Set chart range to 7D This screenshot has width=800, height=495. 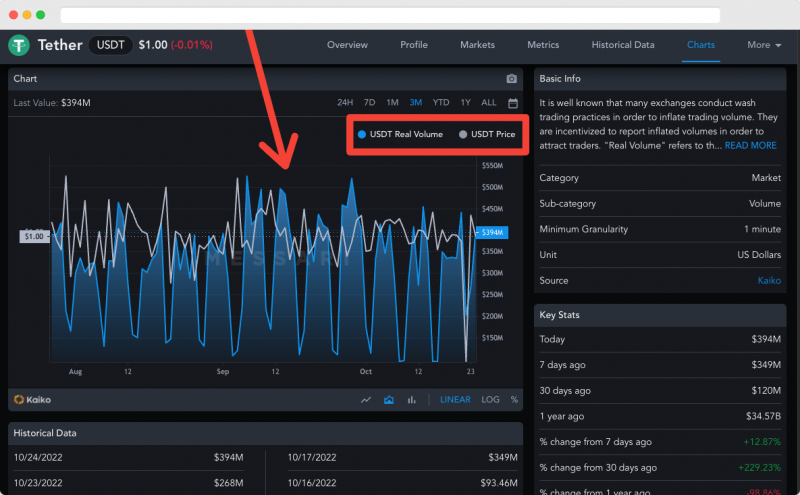(x=369, y=103)
